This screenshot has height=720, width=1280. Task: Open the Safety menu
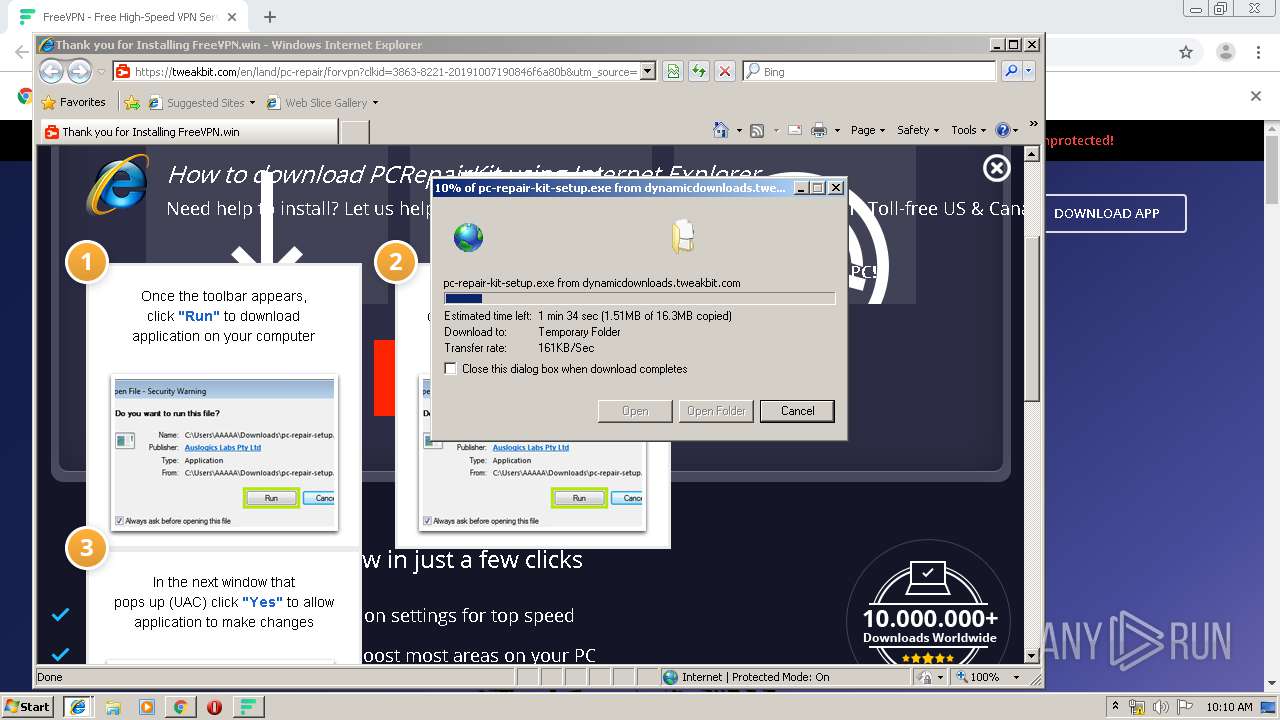click(x=918, y=130)
